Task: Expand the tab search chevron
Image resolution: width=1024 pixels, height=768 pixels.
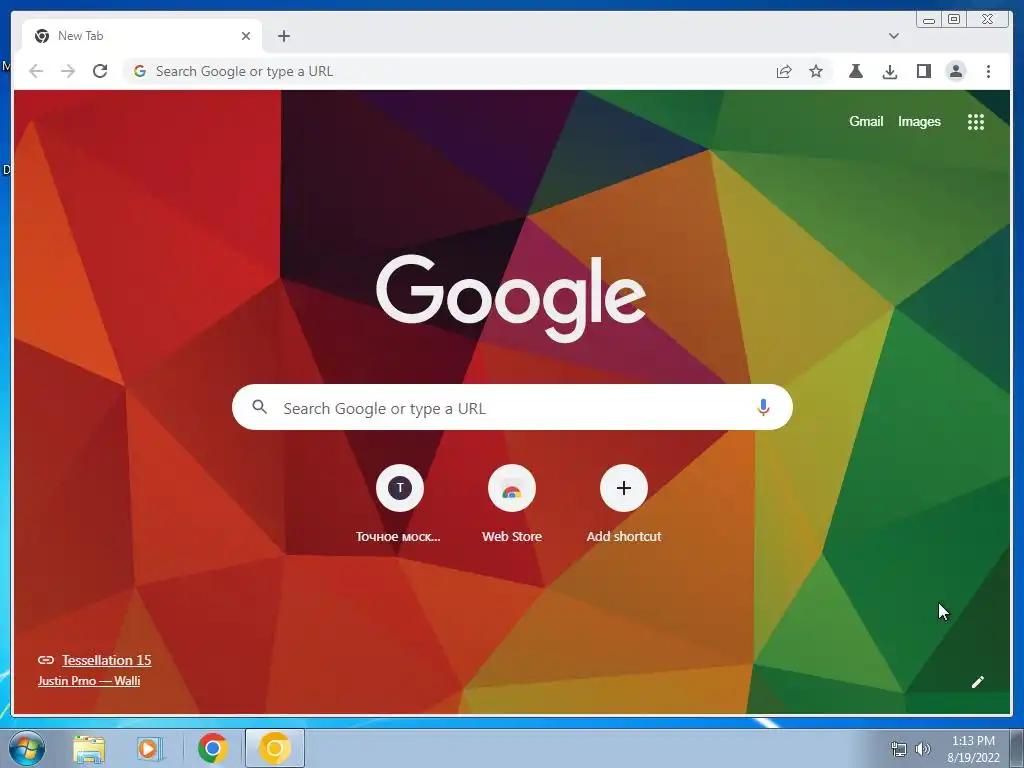Action: pyautogui.click(x=894, y=36)
